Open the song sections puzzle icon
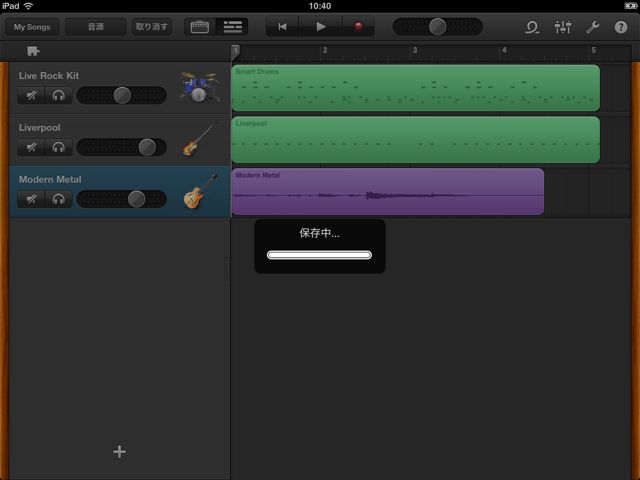 (33, 51)
